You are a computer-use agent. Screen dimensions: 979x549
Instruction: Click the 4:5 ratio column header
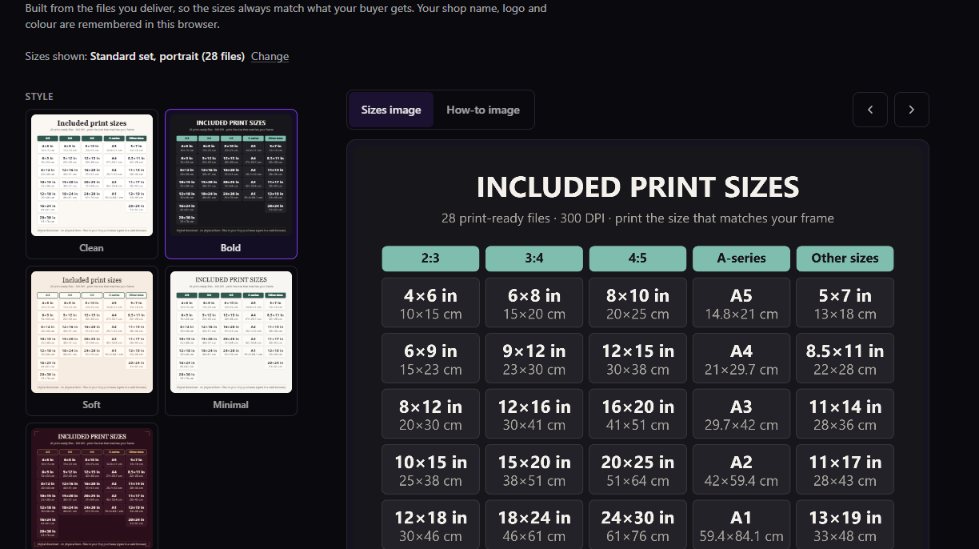(637, 259)
